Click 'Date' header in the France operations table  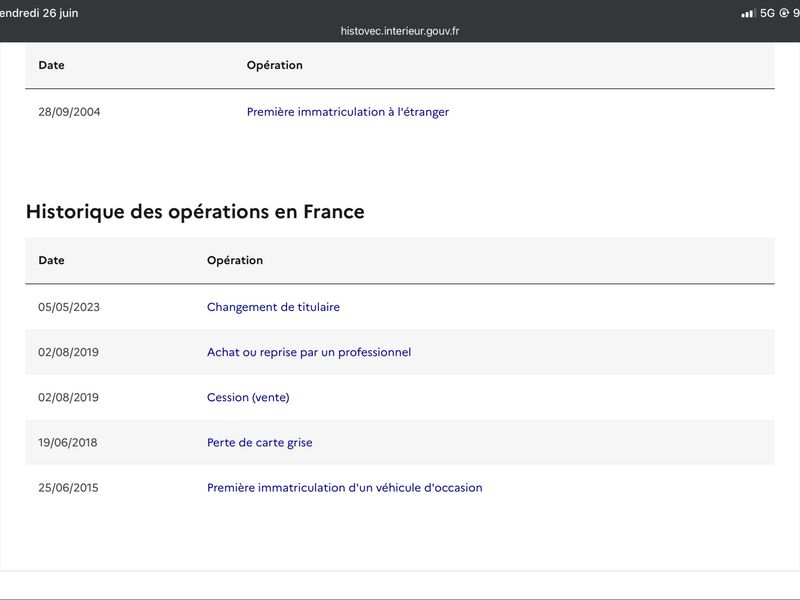click(52, 260)
